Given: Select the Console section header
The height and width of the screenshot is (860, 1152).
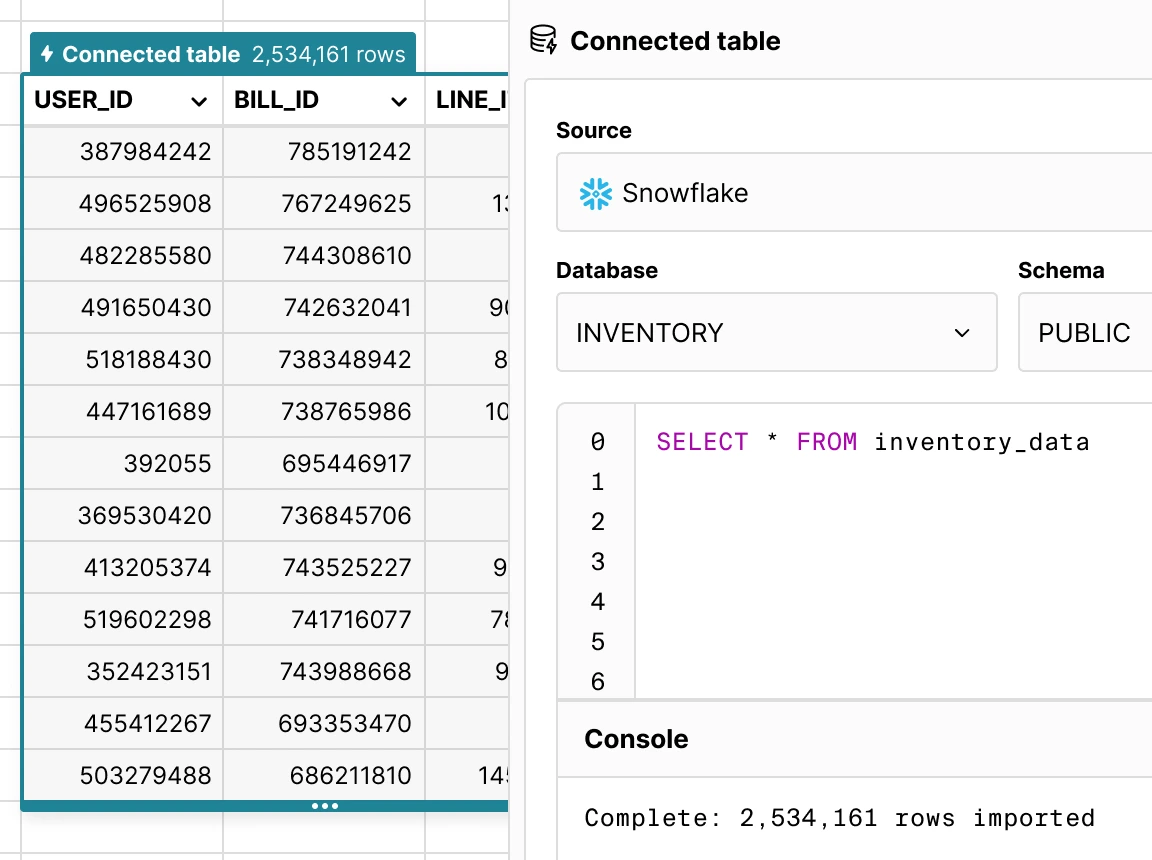Looking at the screenshot, I should tap(636, 739).
